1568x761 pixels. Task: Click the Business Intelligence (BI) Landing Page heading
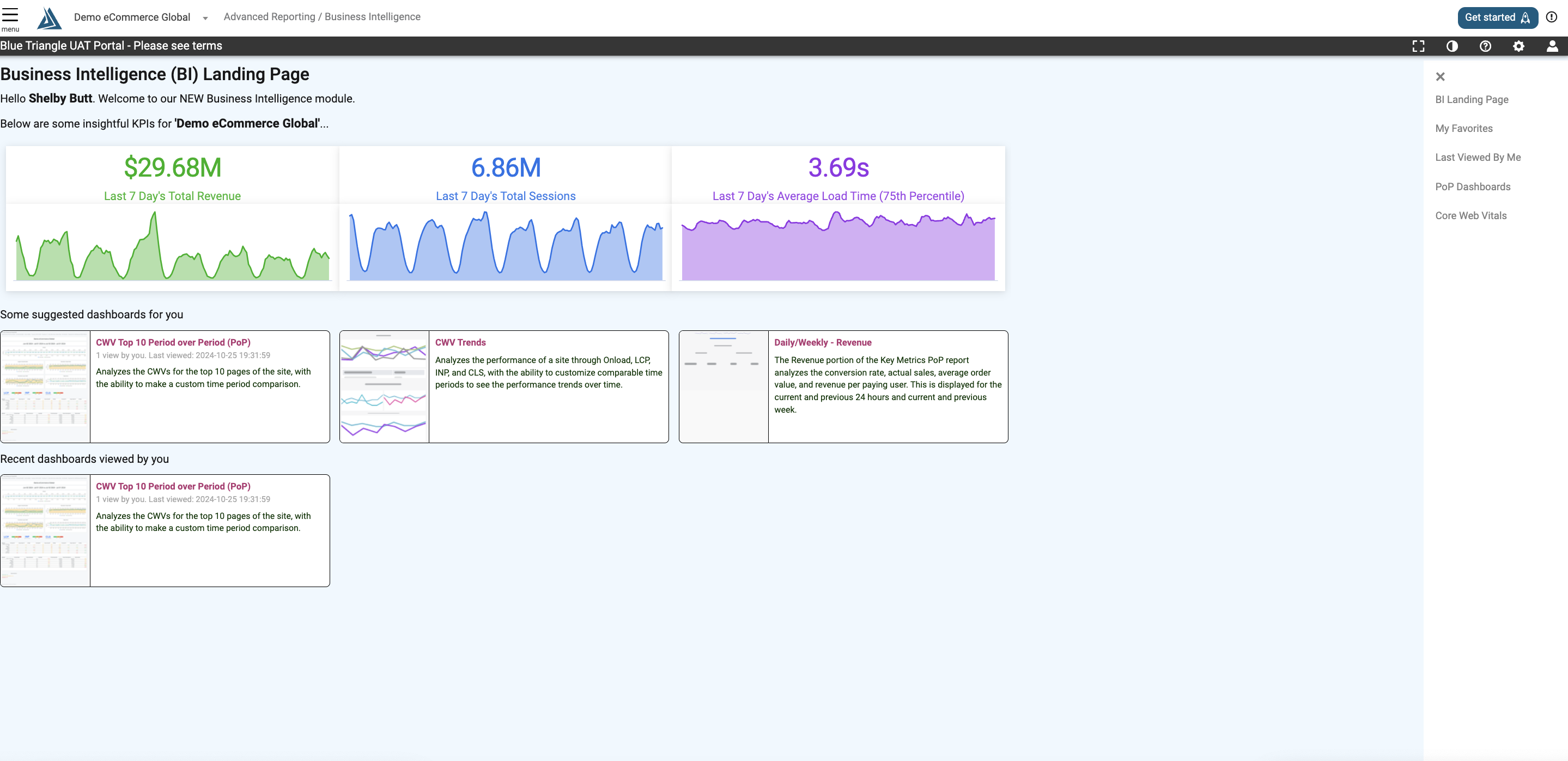tap(155, 74)
